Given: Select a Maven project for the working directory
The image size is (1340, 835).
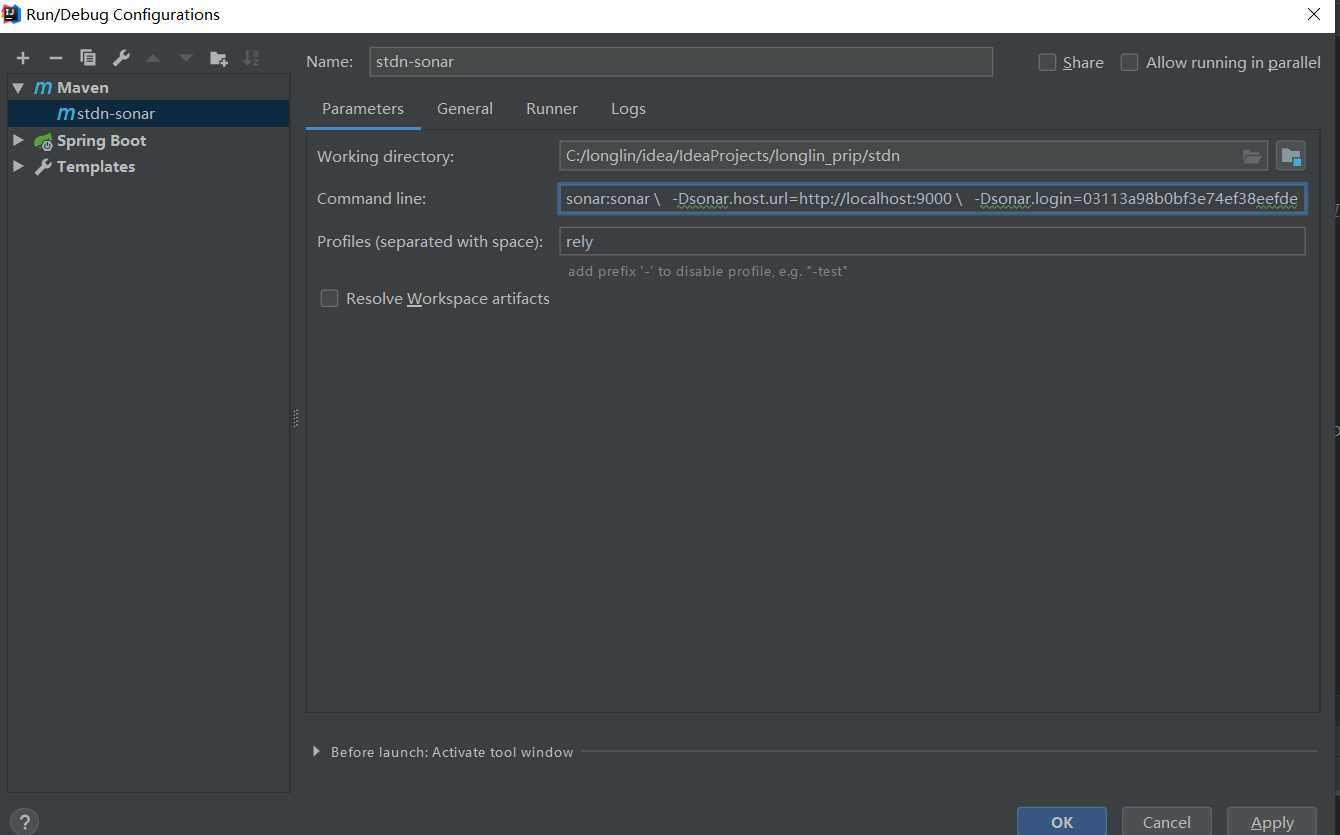Looking at the screenshot, I should point(1291,156).
